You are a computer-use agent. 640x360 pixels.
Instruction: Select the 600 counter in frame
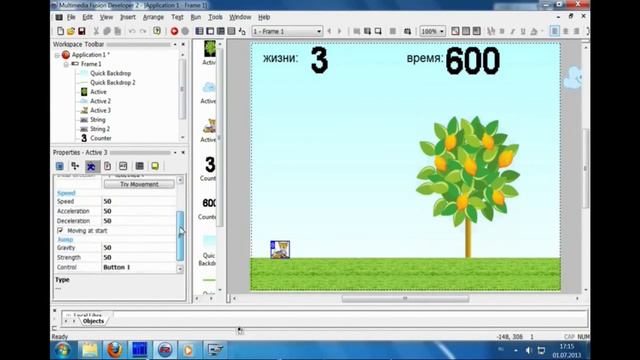click(x=473, y=61)
